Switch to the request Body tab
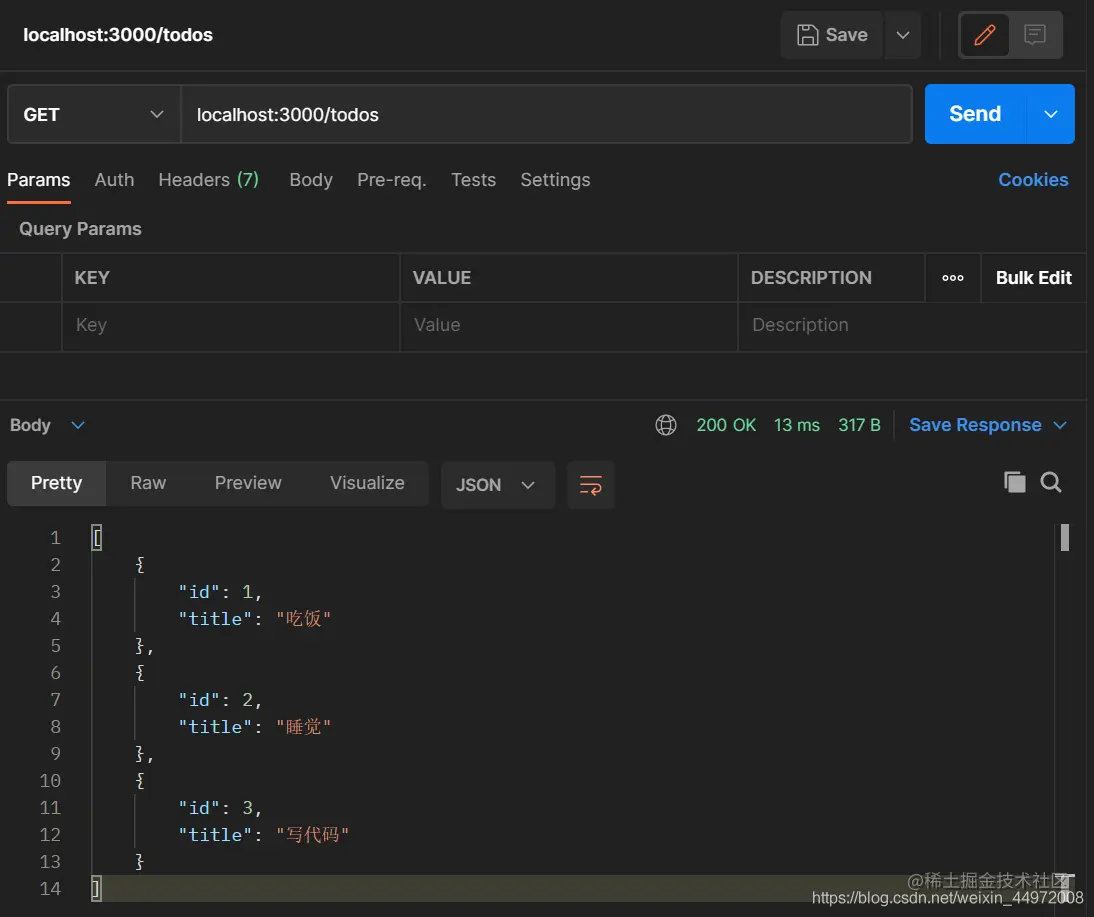Viewport: 1094px width, 917px height. pos(311,180)
